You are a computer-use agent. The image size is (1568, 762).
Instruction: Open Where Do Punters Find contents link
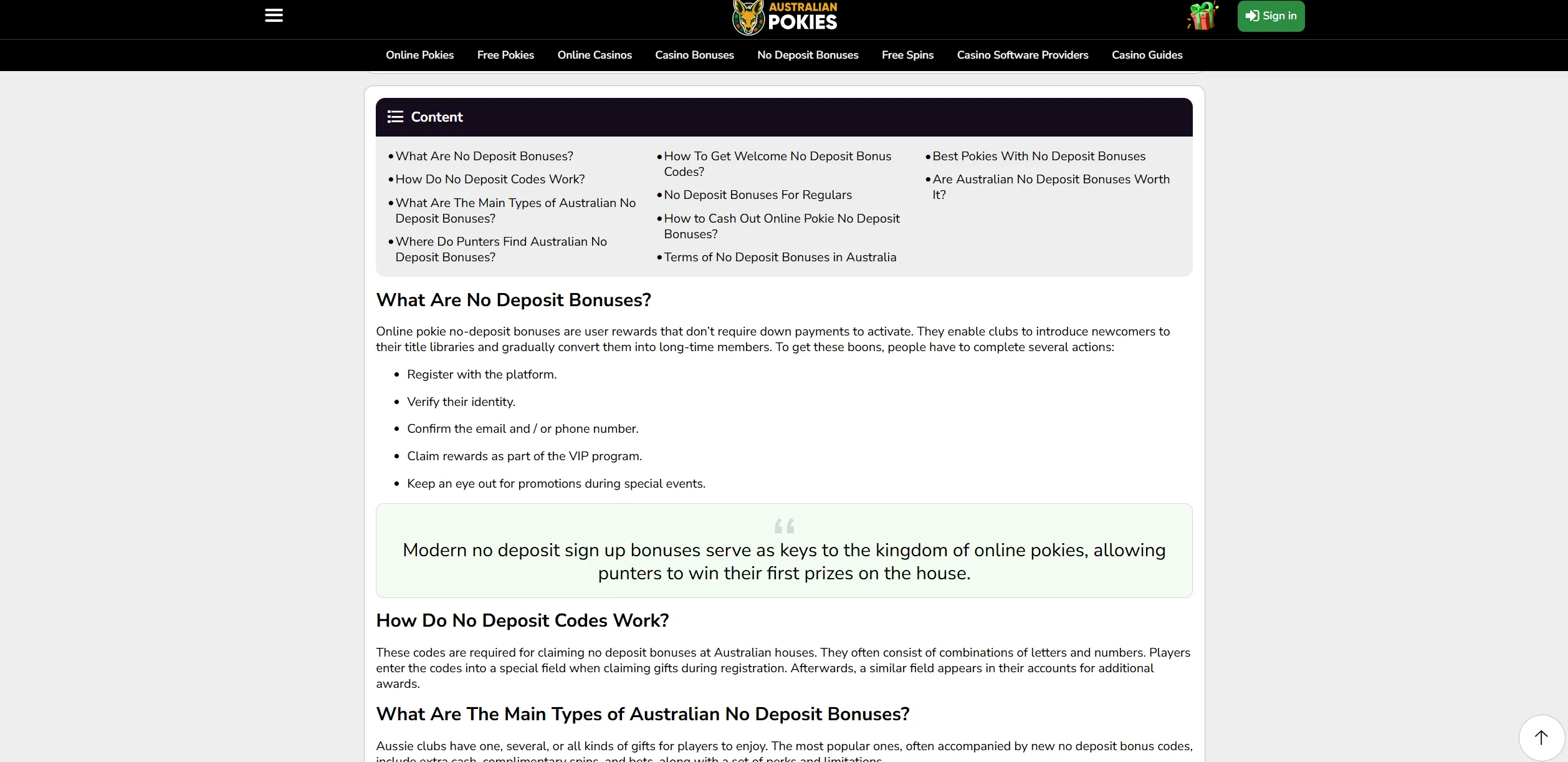pyautogui.click(x=501, y=249)
